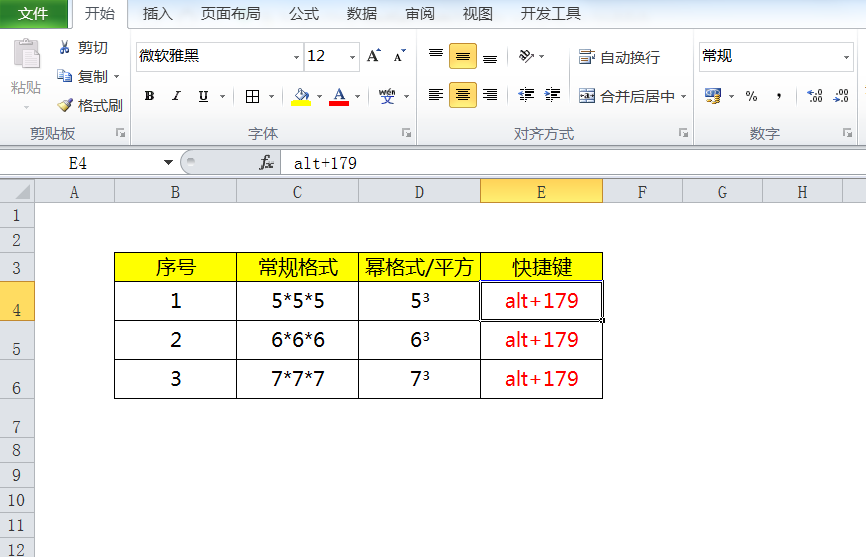The height and width of the screenshot is (557, 866).
Task: Open the Merge & Center (合并后居中) dropdown arrow
Action: pyautogui.click(x=684, y=97)
